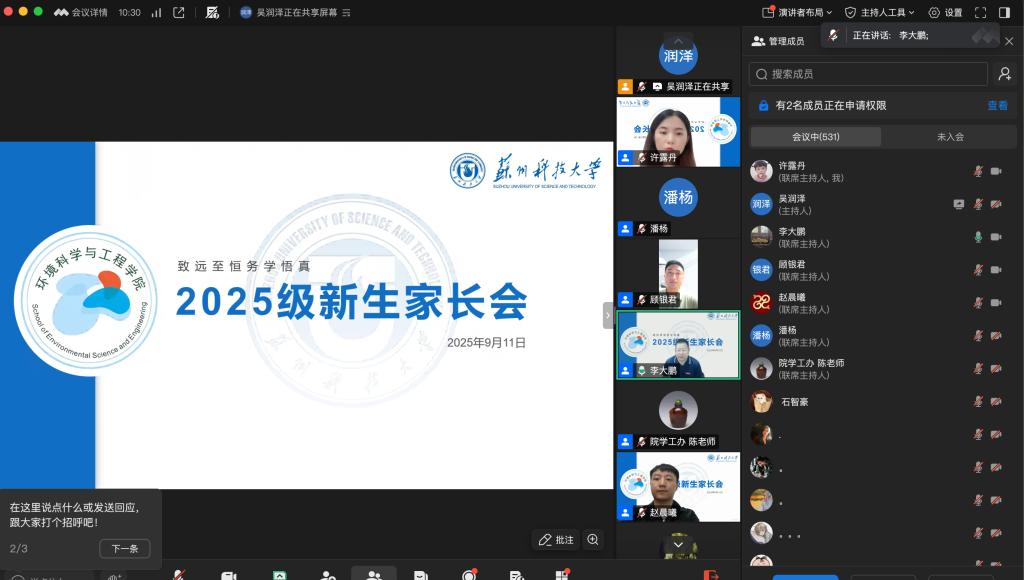Click the fullscreen icon in top bar
The height and width of the screenshot is (580, 1024).
click(x=979, y=12)
